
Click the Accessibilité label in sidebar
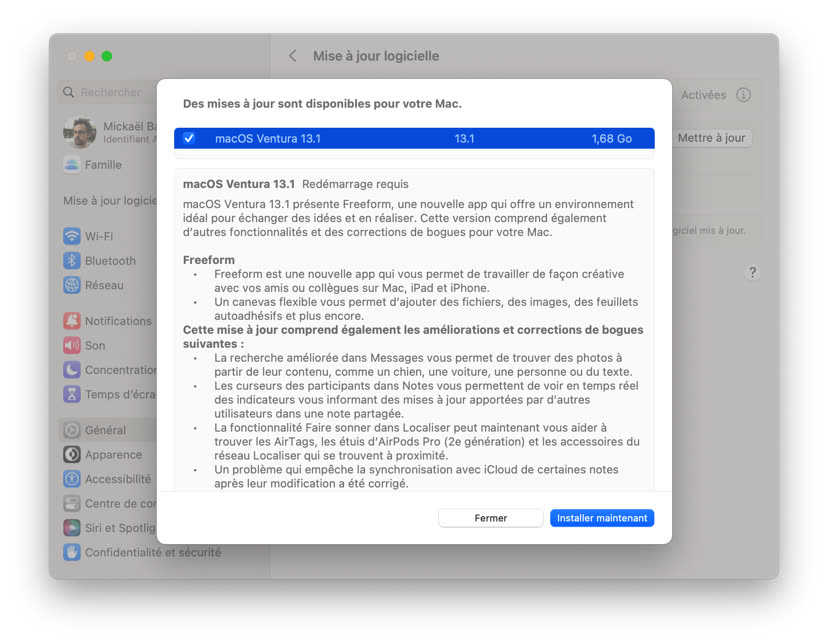click(x=118, y=479)
